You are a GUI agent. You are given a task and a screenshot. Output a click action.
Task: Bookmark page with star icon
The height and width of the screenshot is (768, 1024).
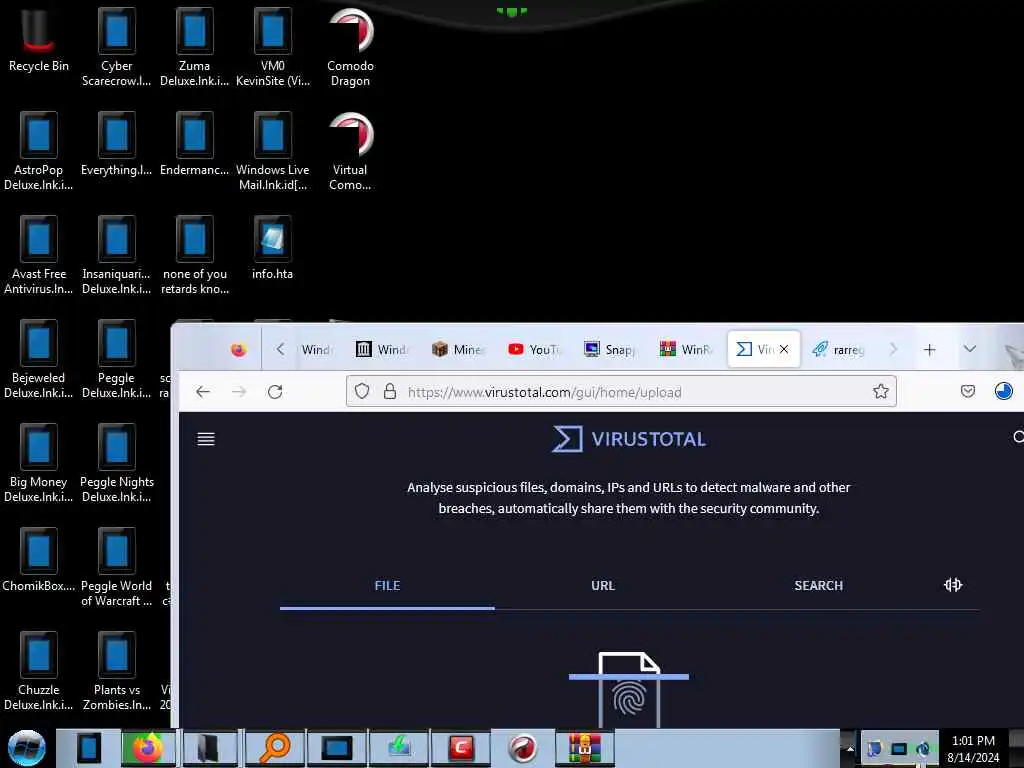[880, 391]
